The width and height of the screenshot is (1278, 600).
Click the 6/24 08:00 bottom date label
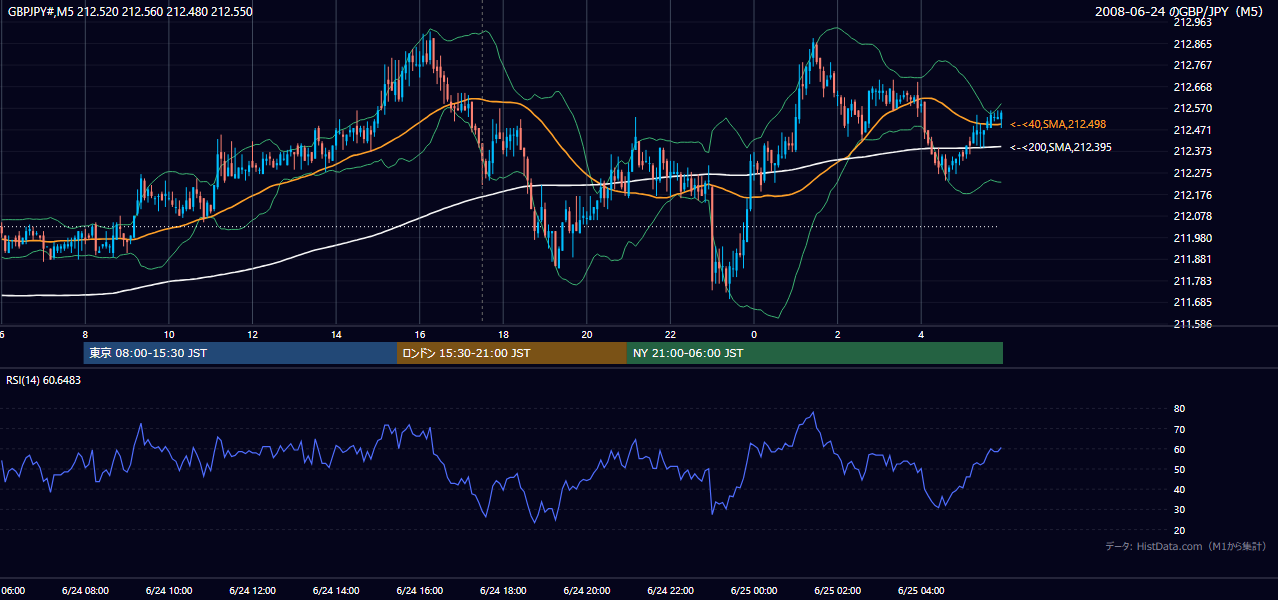85,591
